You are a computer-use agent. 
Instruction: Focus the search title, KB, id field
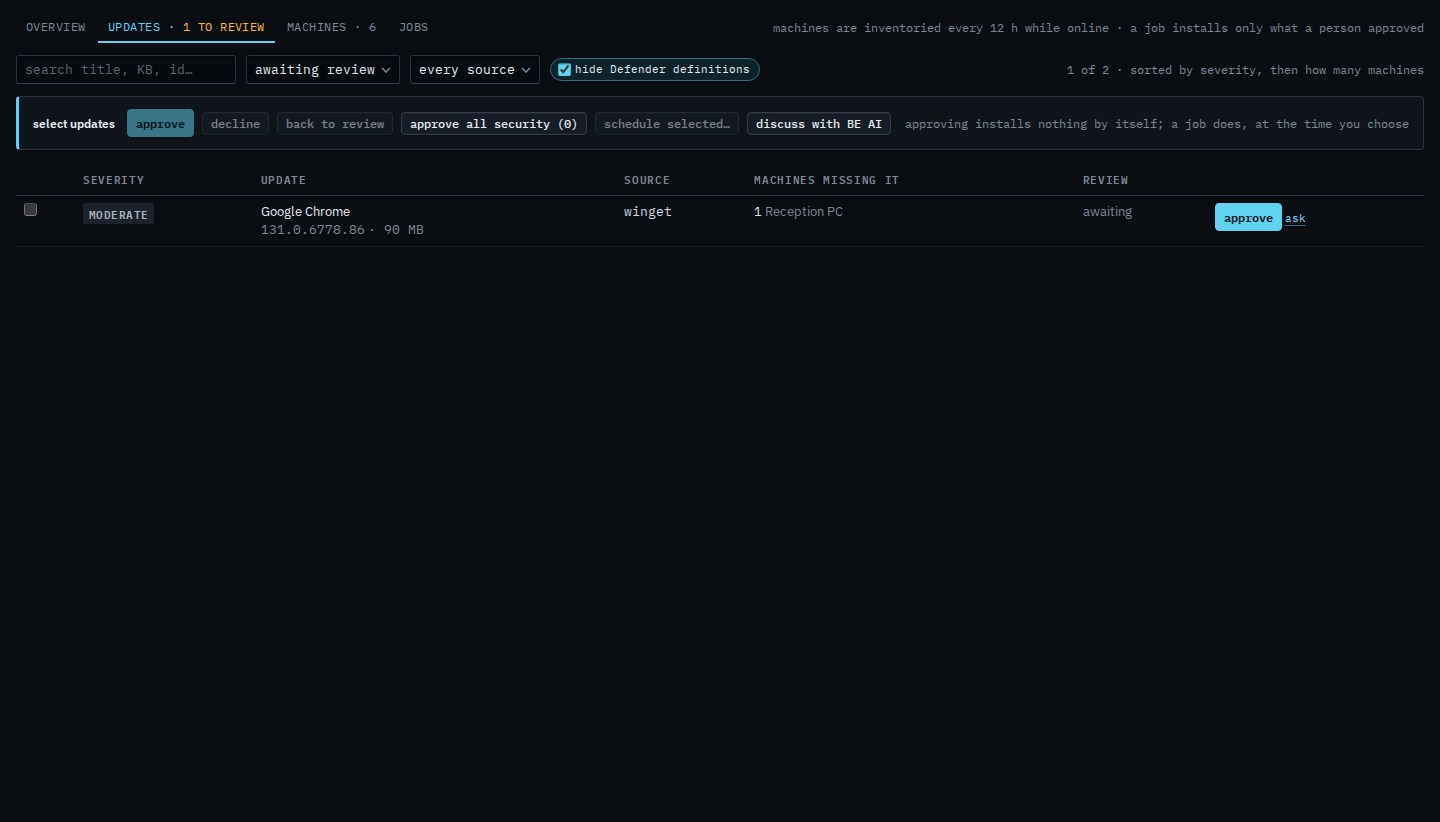click(126, 69)
